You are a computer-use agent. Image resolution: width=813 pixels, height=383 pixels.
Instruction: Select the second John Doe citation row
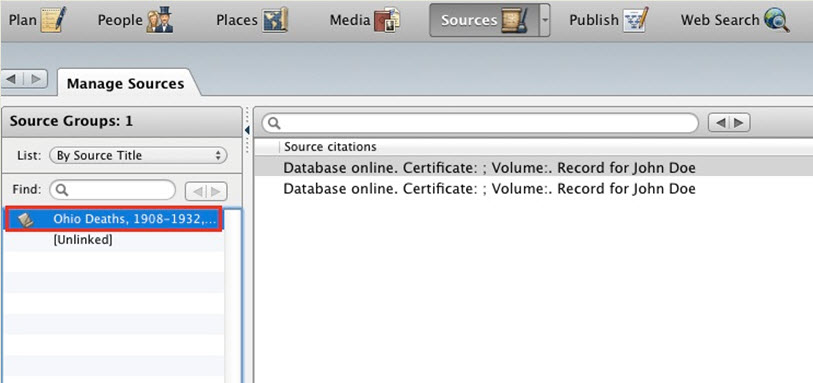click(x=534, y=189)
